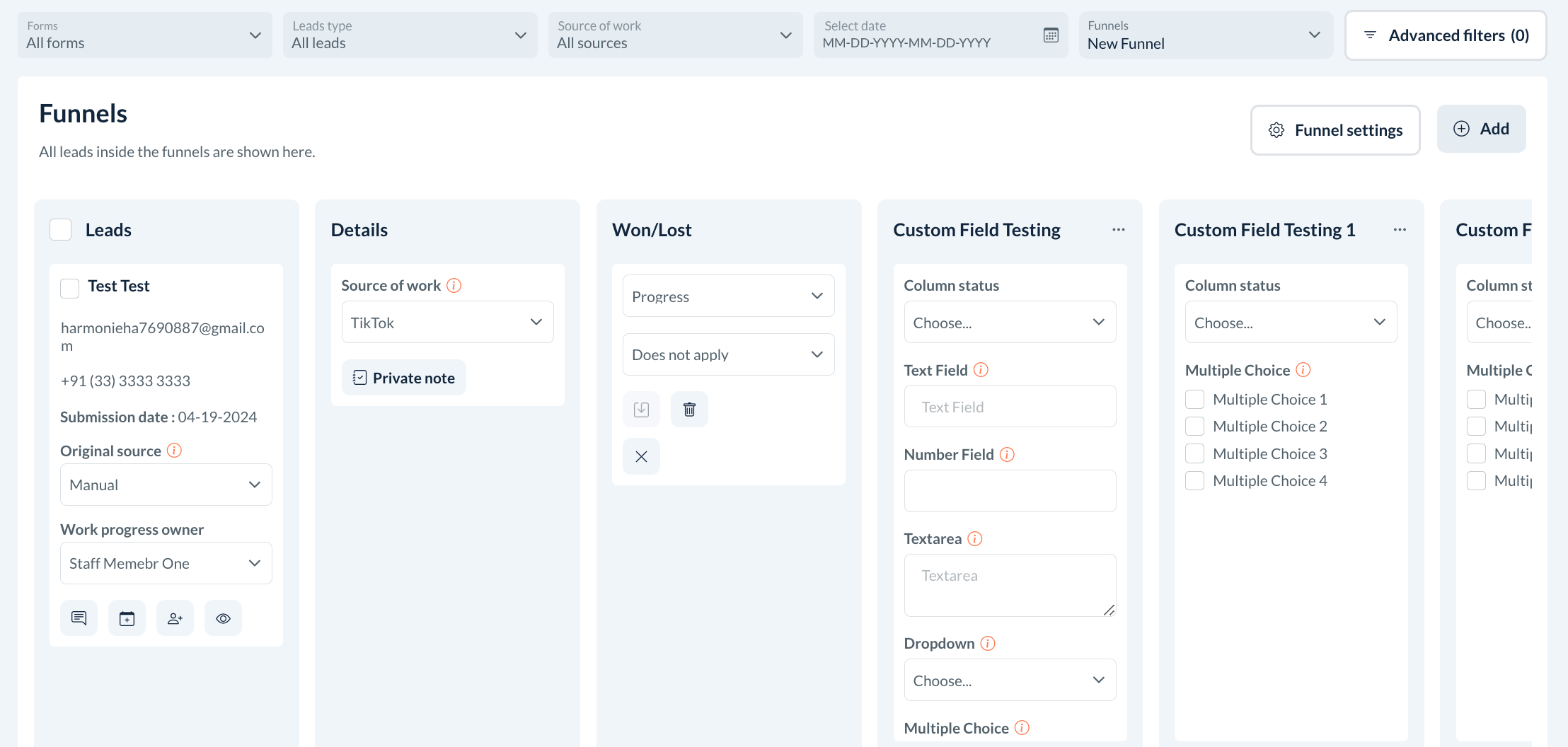Expand the Progress dropdown in Won/Lost
Screen dimensions: 1568x747
tap(728, 296)
